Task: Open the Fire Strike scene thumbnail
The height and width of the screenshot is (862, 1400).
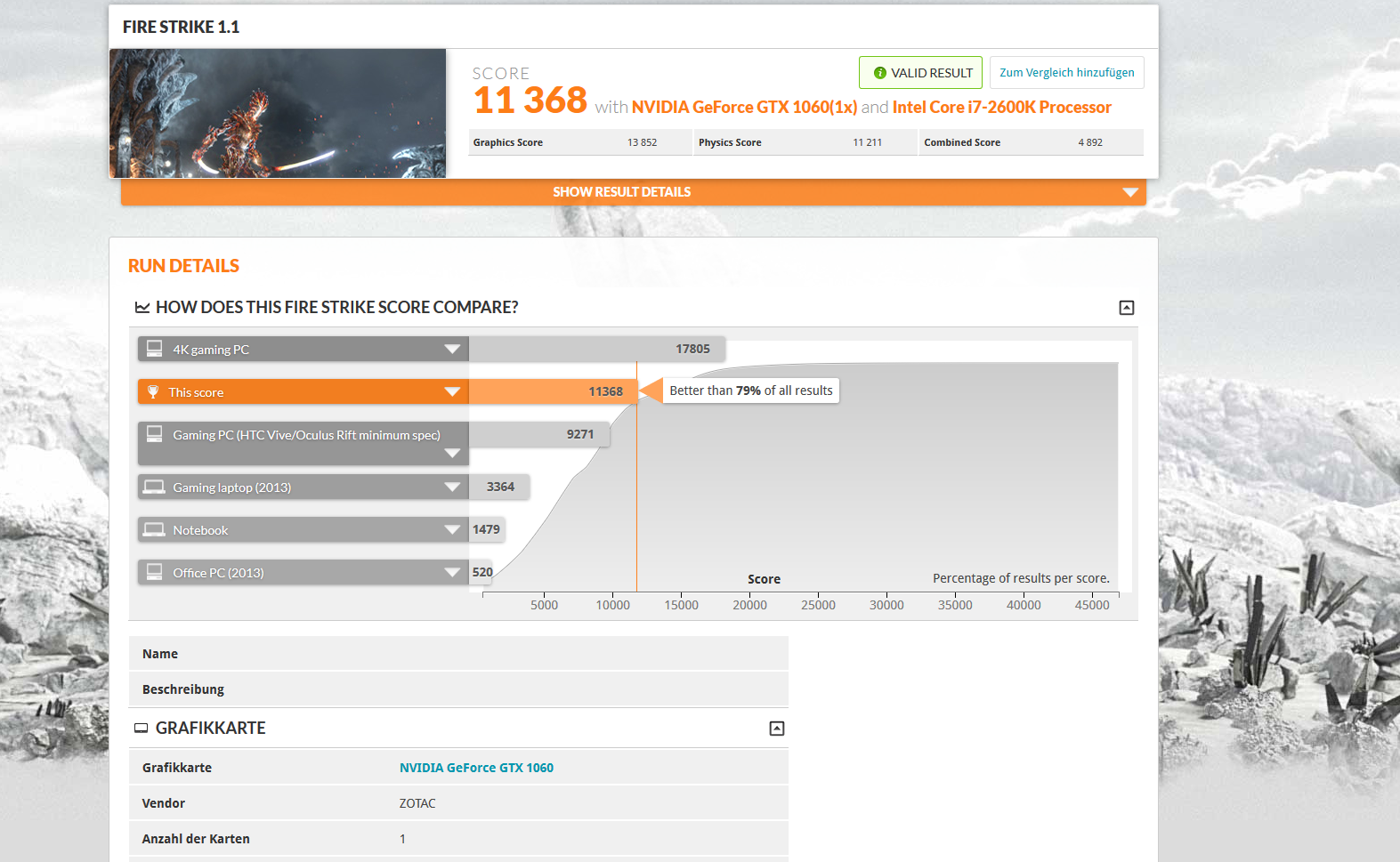Action: click(x=278, y=113)
